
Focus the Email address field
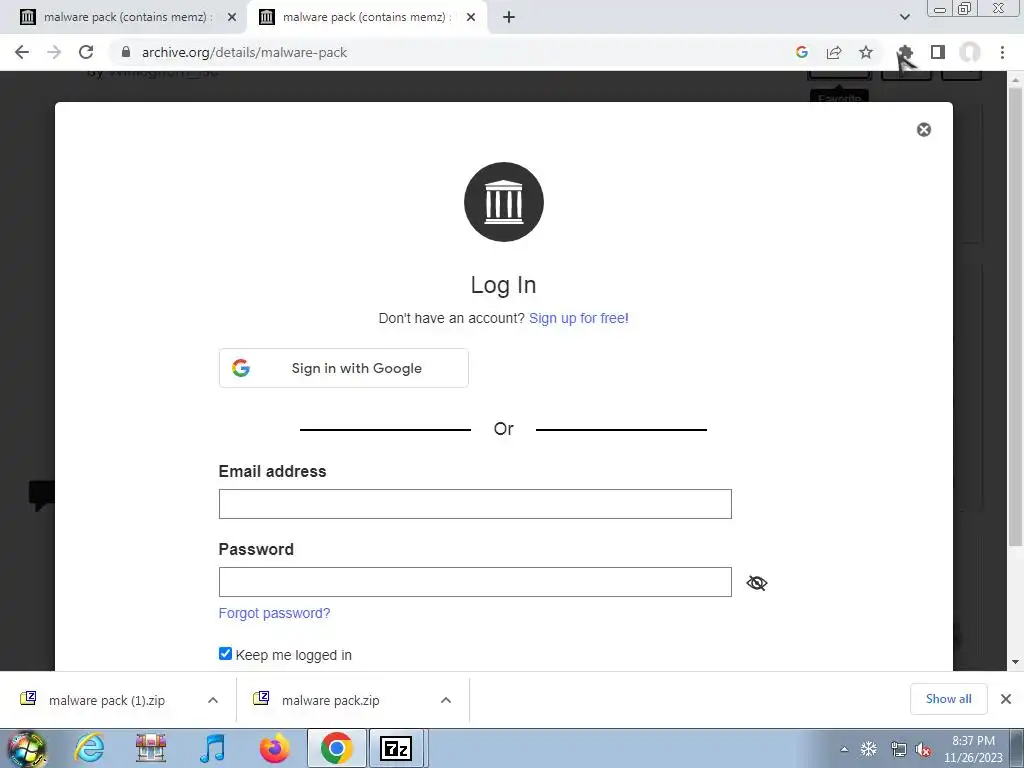475,504
